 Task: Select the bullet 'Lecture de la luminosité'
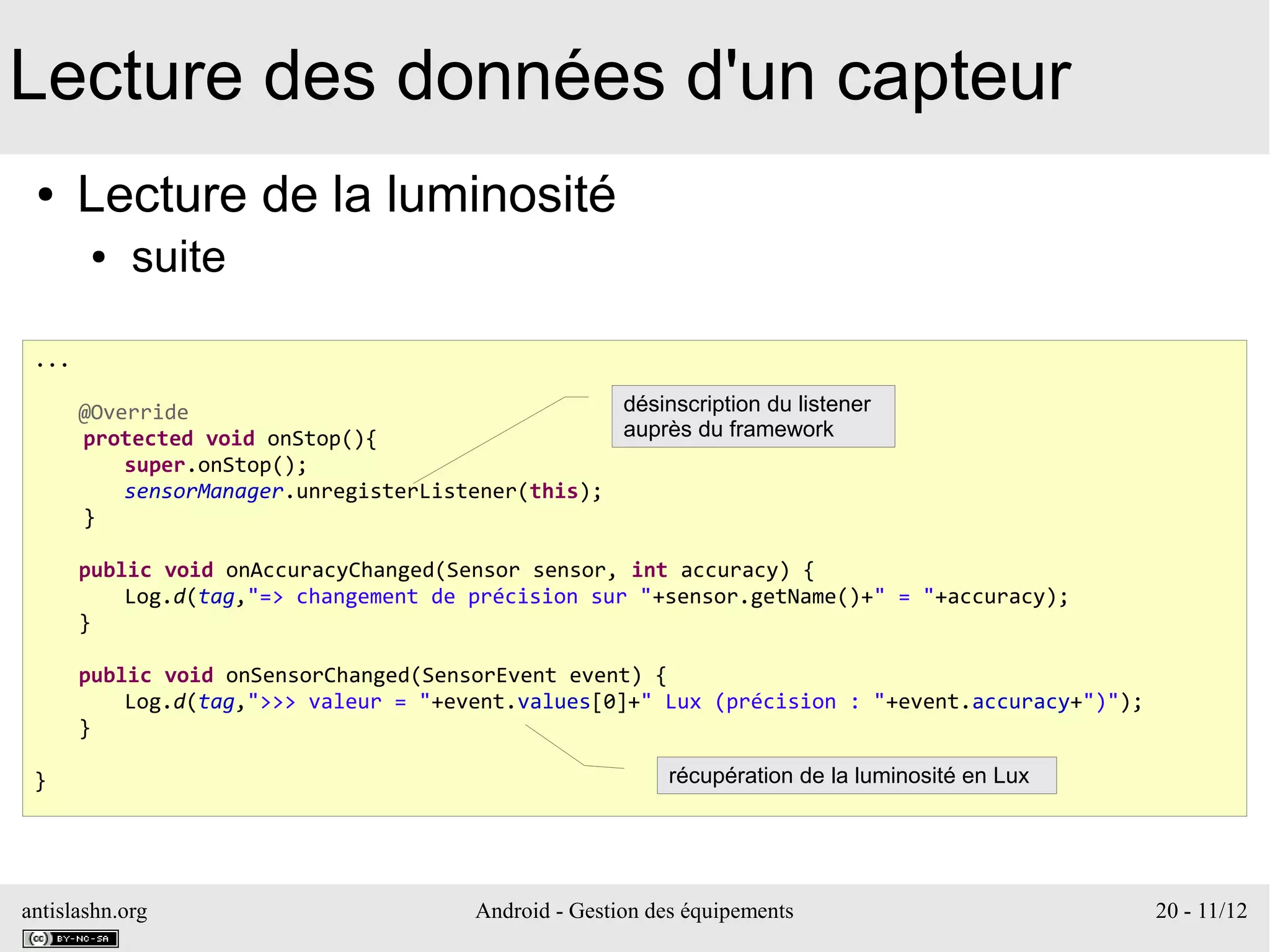click(346, 194)
